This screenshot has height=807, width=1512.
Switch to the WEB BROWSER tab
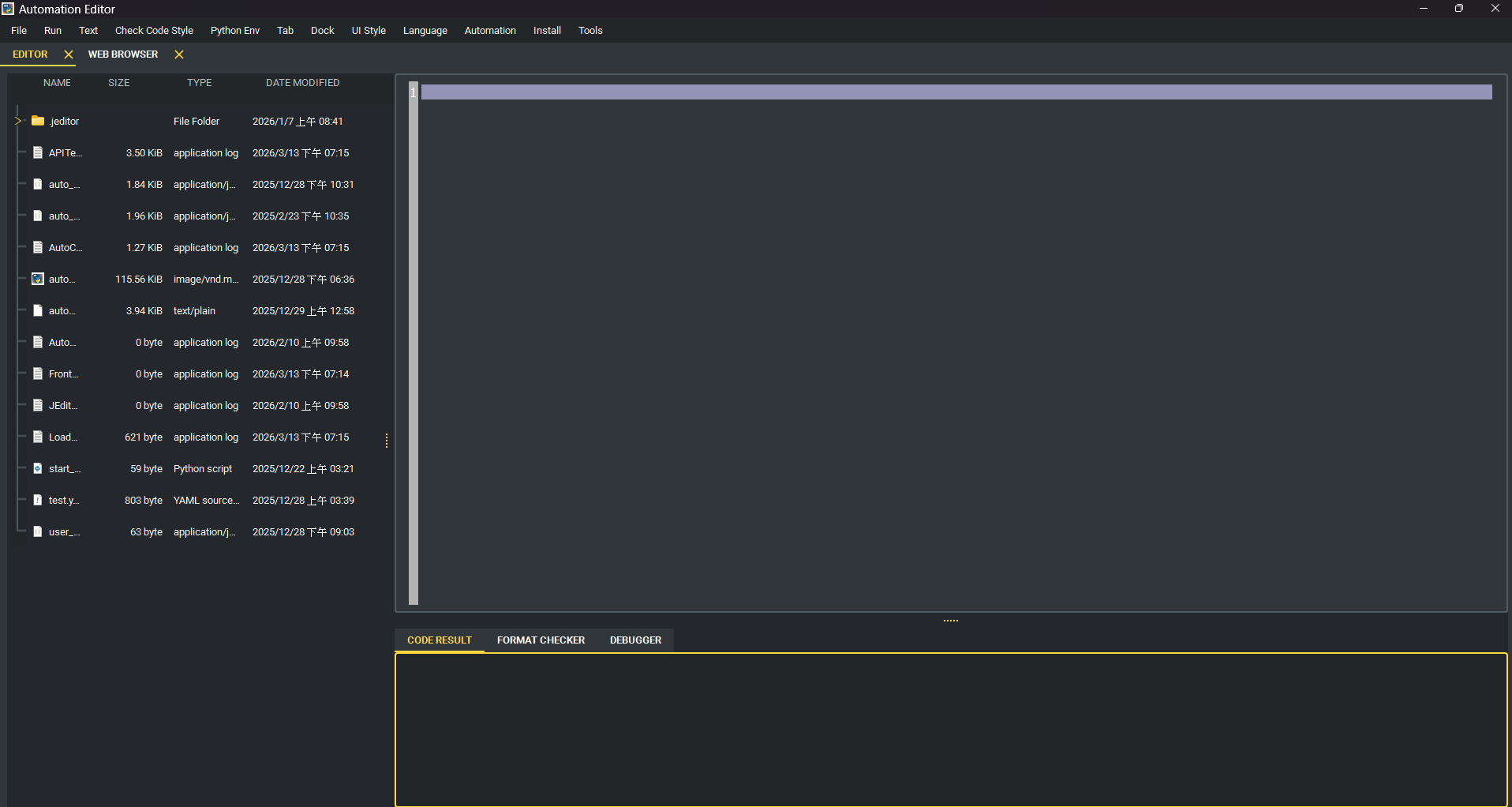tap(123, 54)
